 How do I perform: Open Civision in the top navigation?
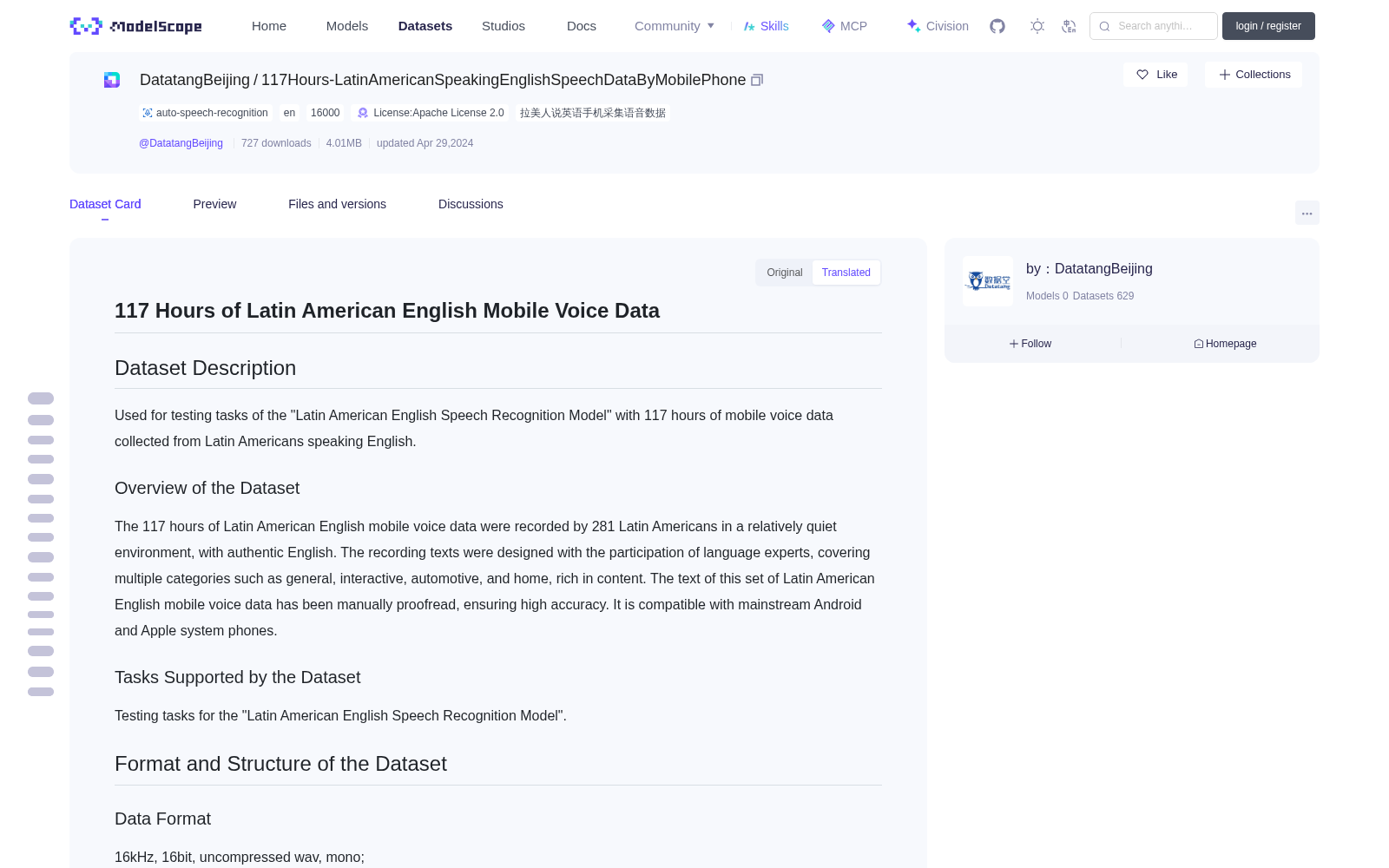click(x=938, y=26)
